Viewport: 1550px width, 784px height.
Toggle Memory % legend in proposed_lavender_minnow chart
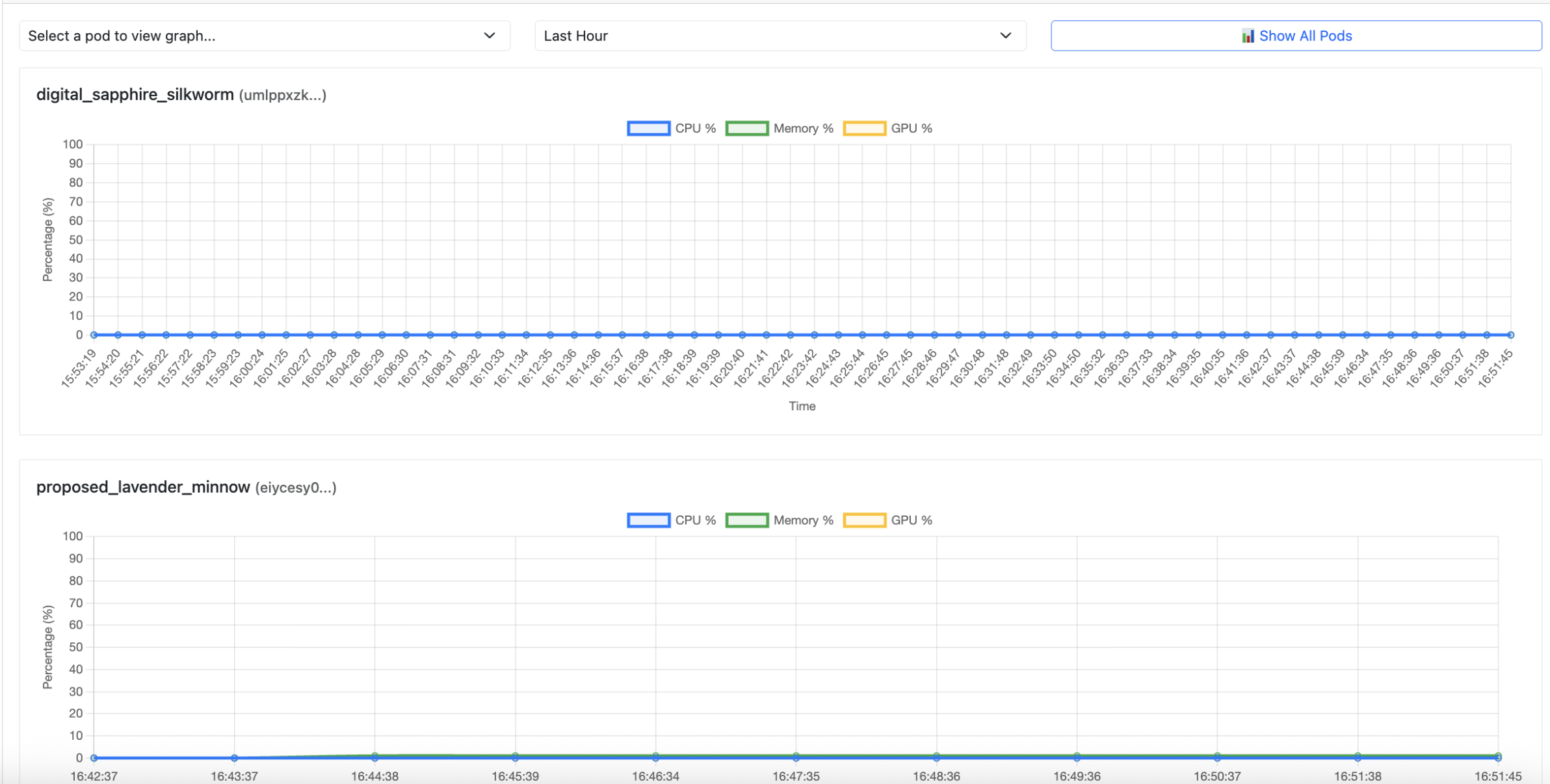803,520
